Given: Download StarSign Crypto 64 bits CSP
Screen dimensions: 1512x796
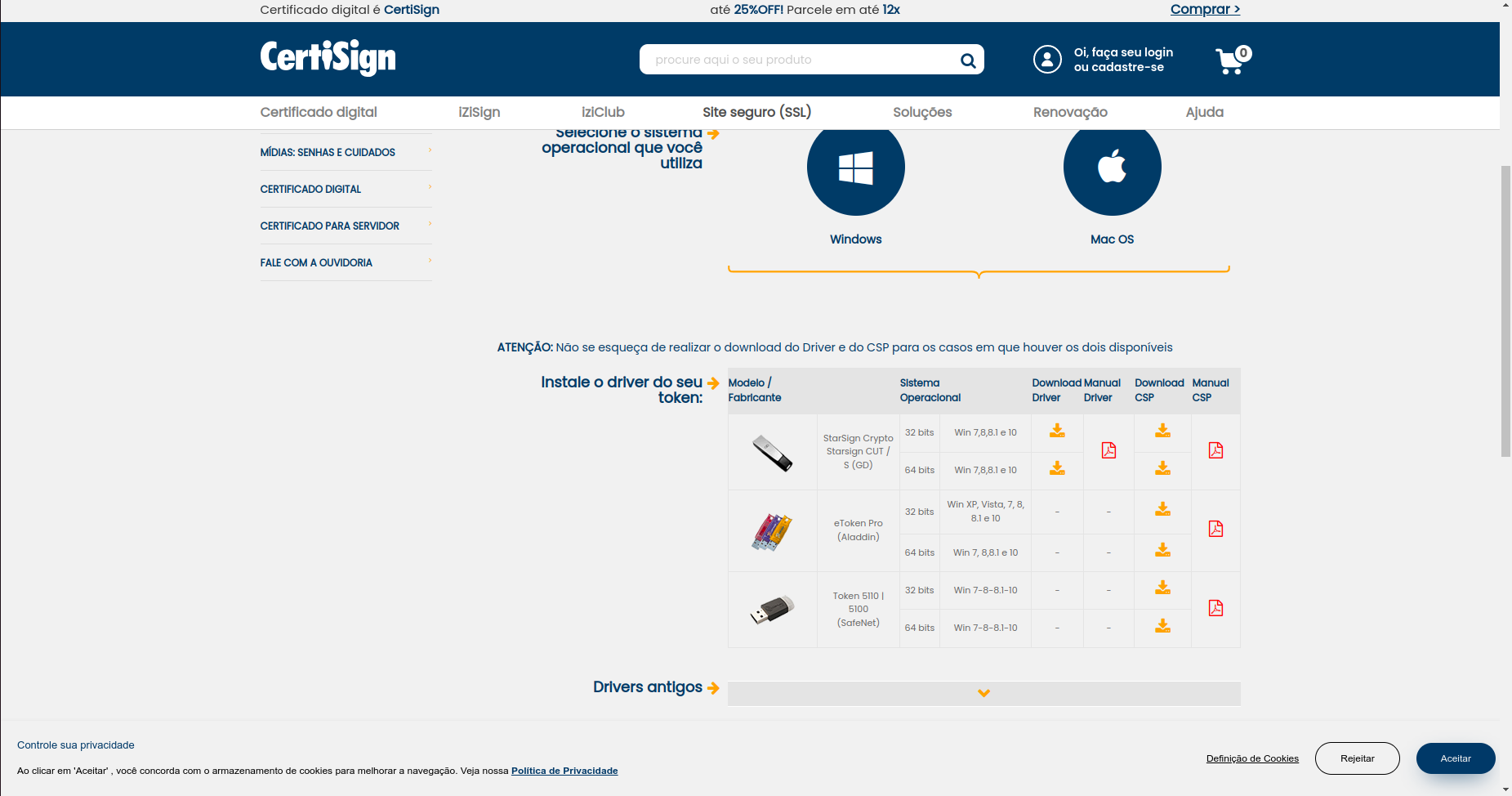Looking at the screenshot, I should point(1162,468).
